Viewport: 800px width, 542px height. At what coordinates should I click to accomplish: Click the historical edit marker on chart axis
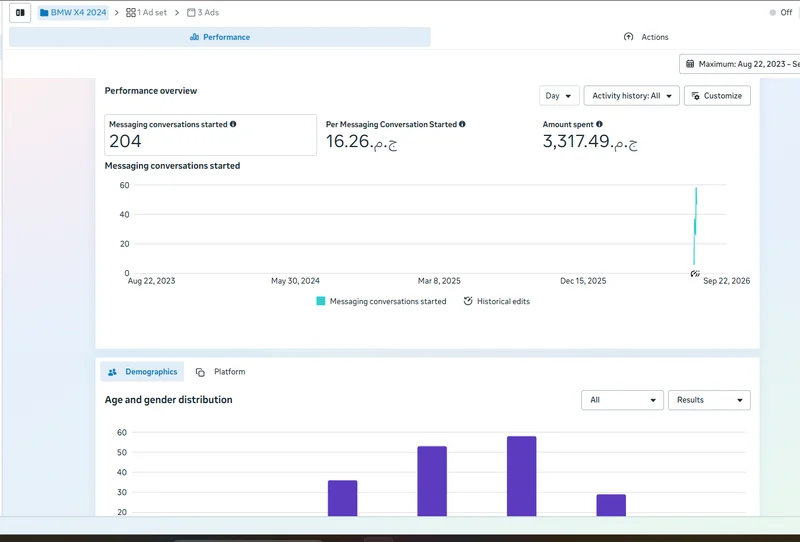(x=694, y=274)
